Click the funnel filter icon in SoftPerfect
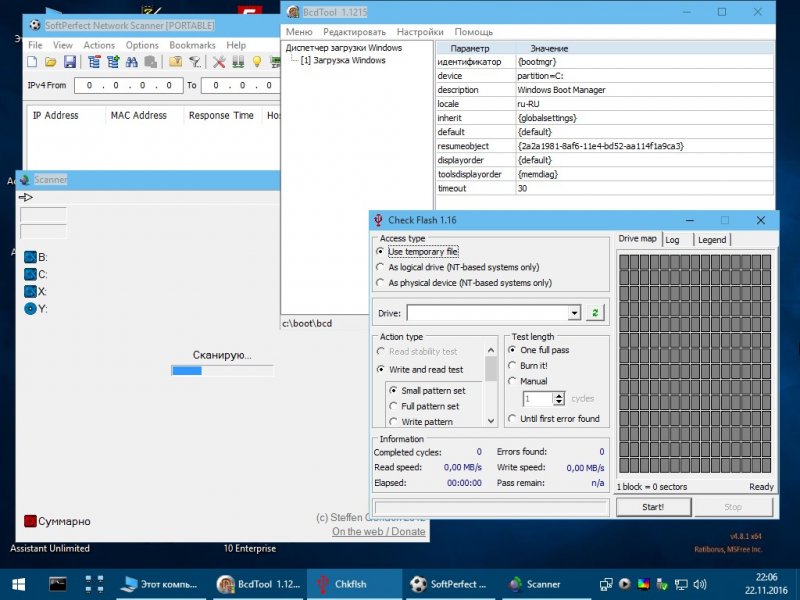Viewport: 800px width, 600px height. [194, 62]
